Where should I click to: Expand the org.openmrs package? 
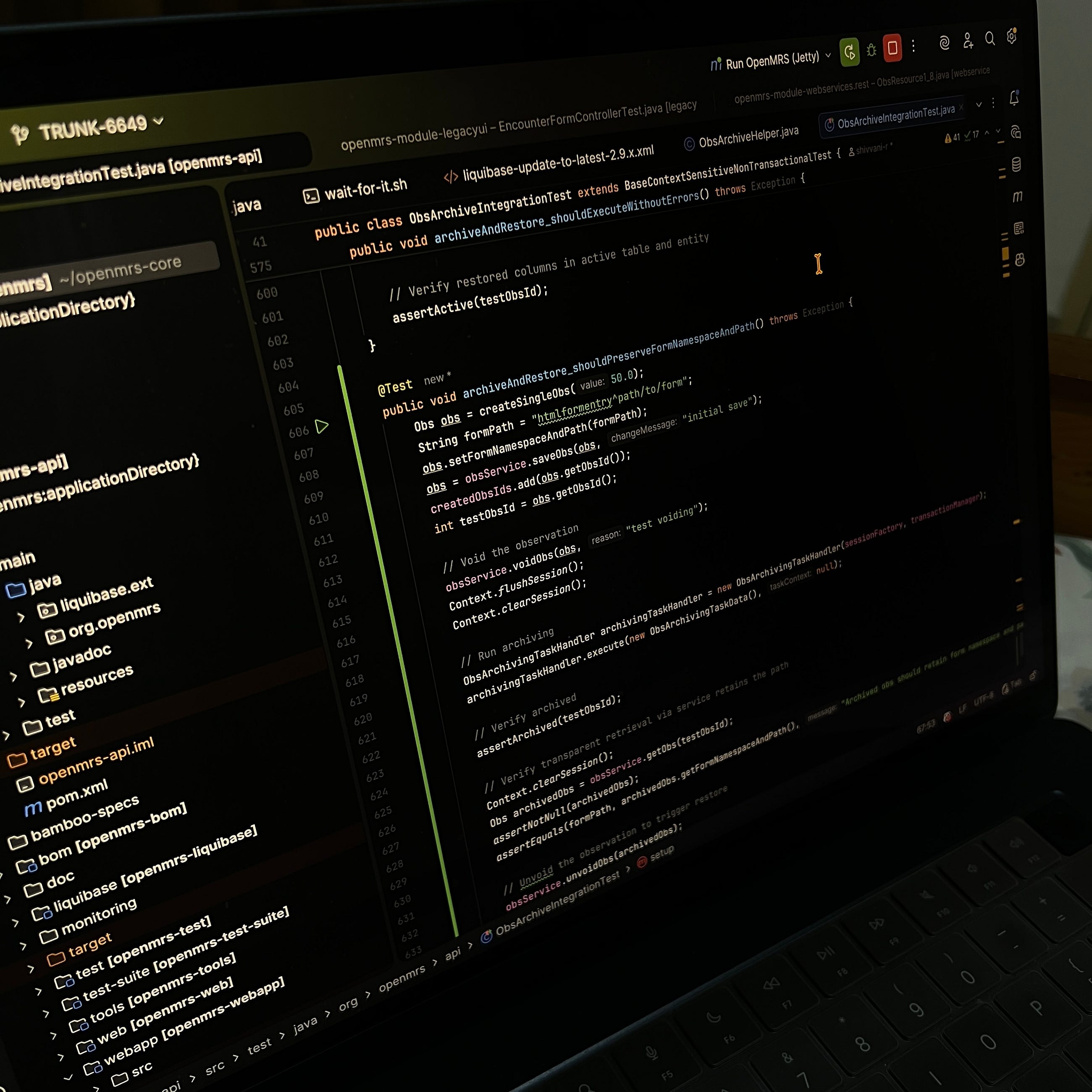click(x=29, y=643)
